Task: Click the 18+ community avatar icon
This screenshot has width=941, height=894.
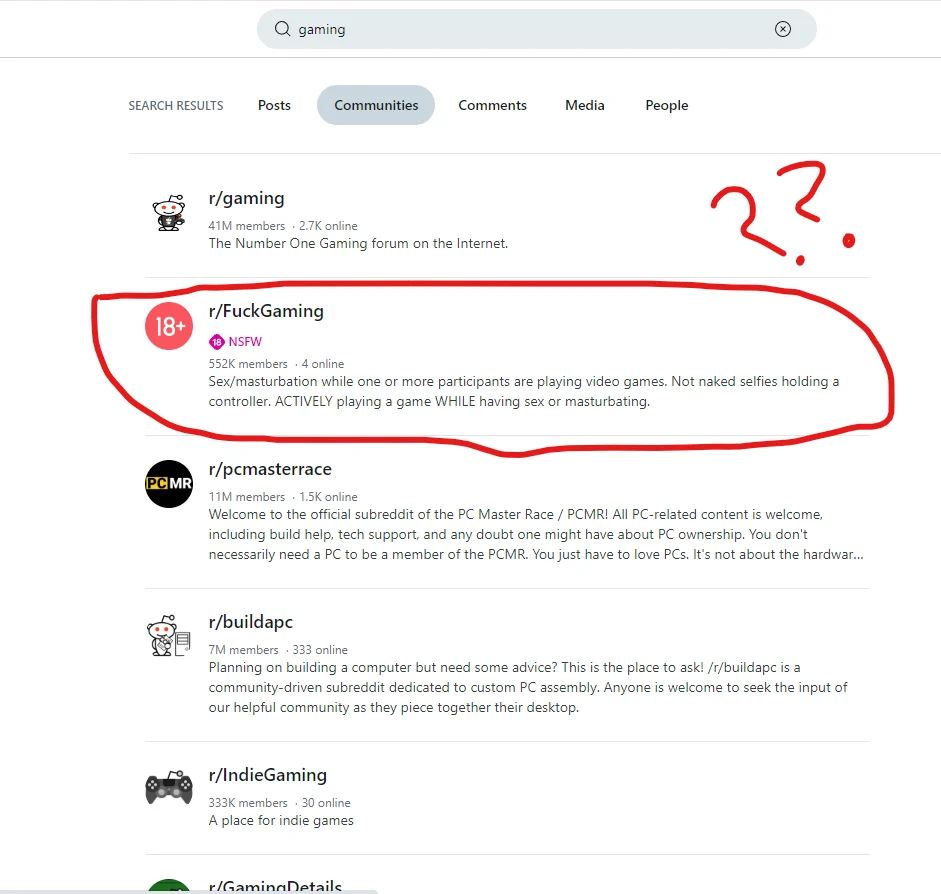Action: [x=168, y=326]
